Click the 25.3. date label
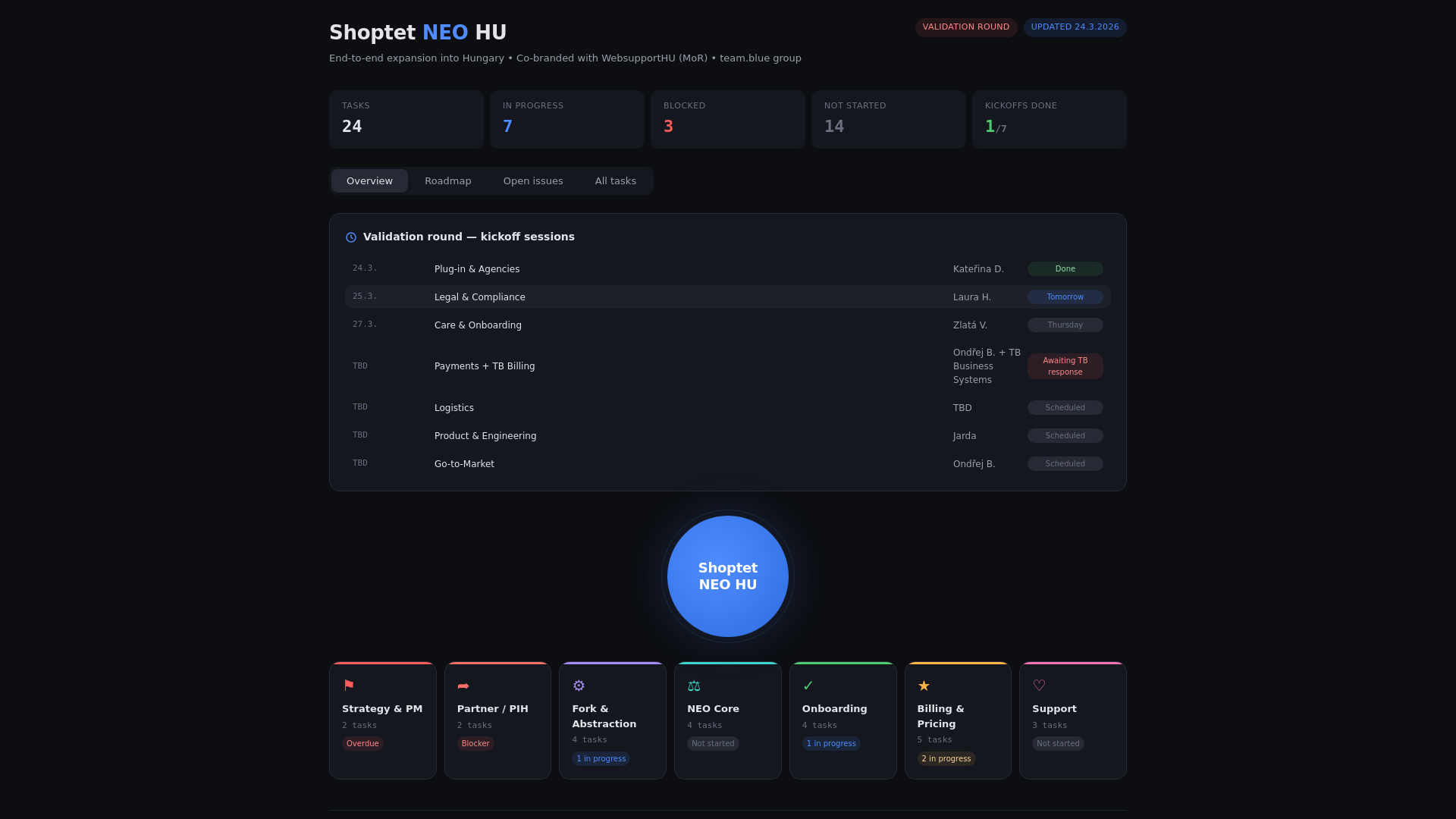The height and width of the screenshot is (819, 1456). [365, 297]
